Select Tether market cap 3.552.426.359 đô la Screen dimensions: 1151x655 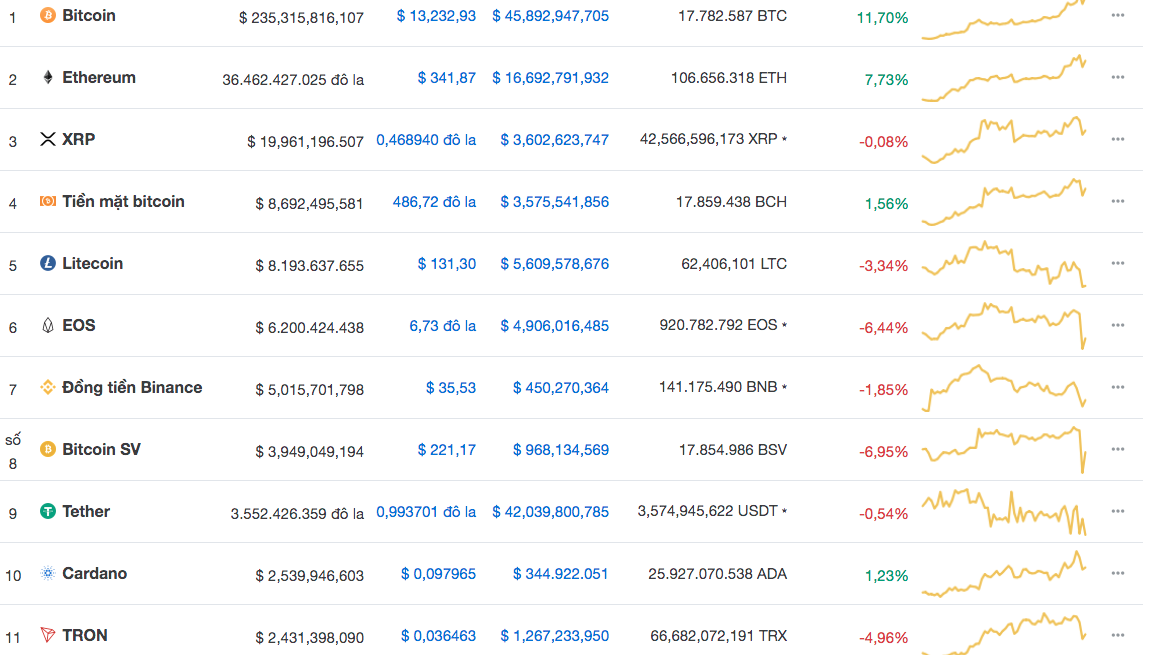coord(297,513)
